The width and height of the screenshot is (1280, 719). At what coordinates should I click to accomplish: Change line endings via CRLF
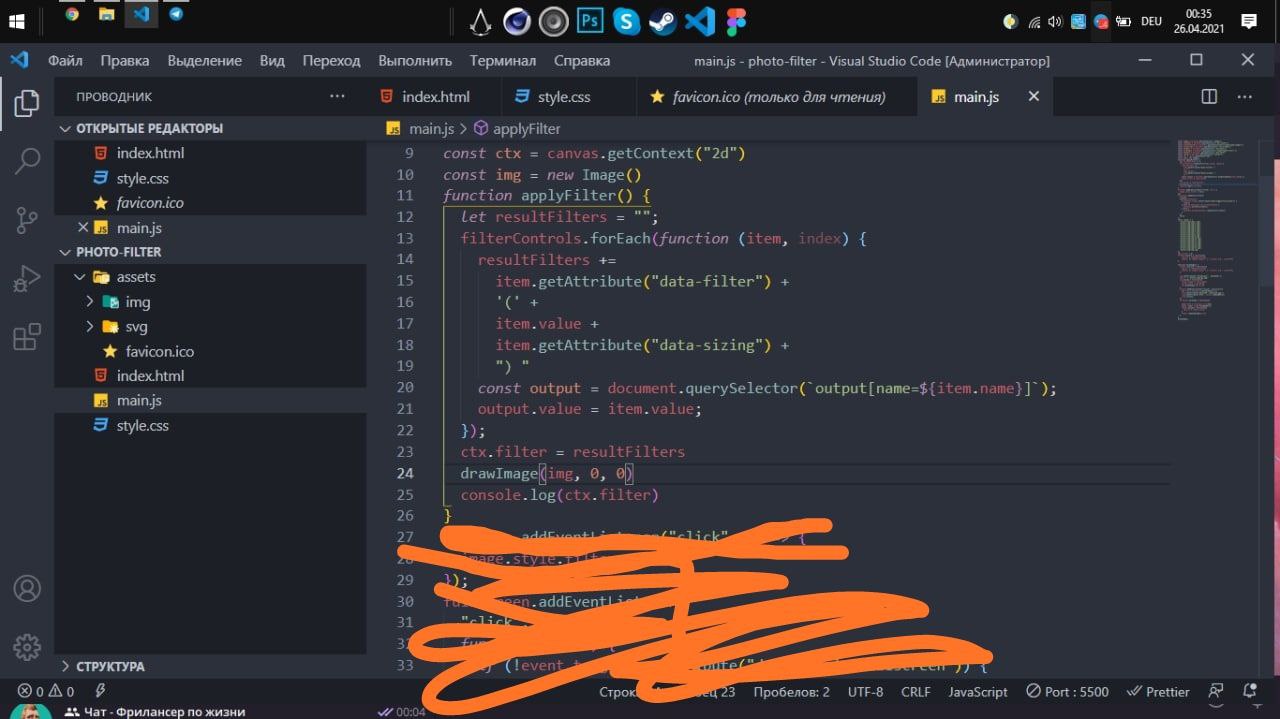(x=915, y=691)
